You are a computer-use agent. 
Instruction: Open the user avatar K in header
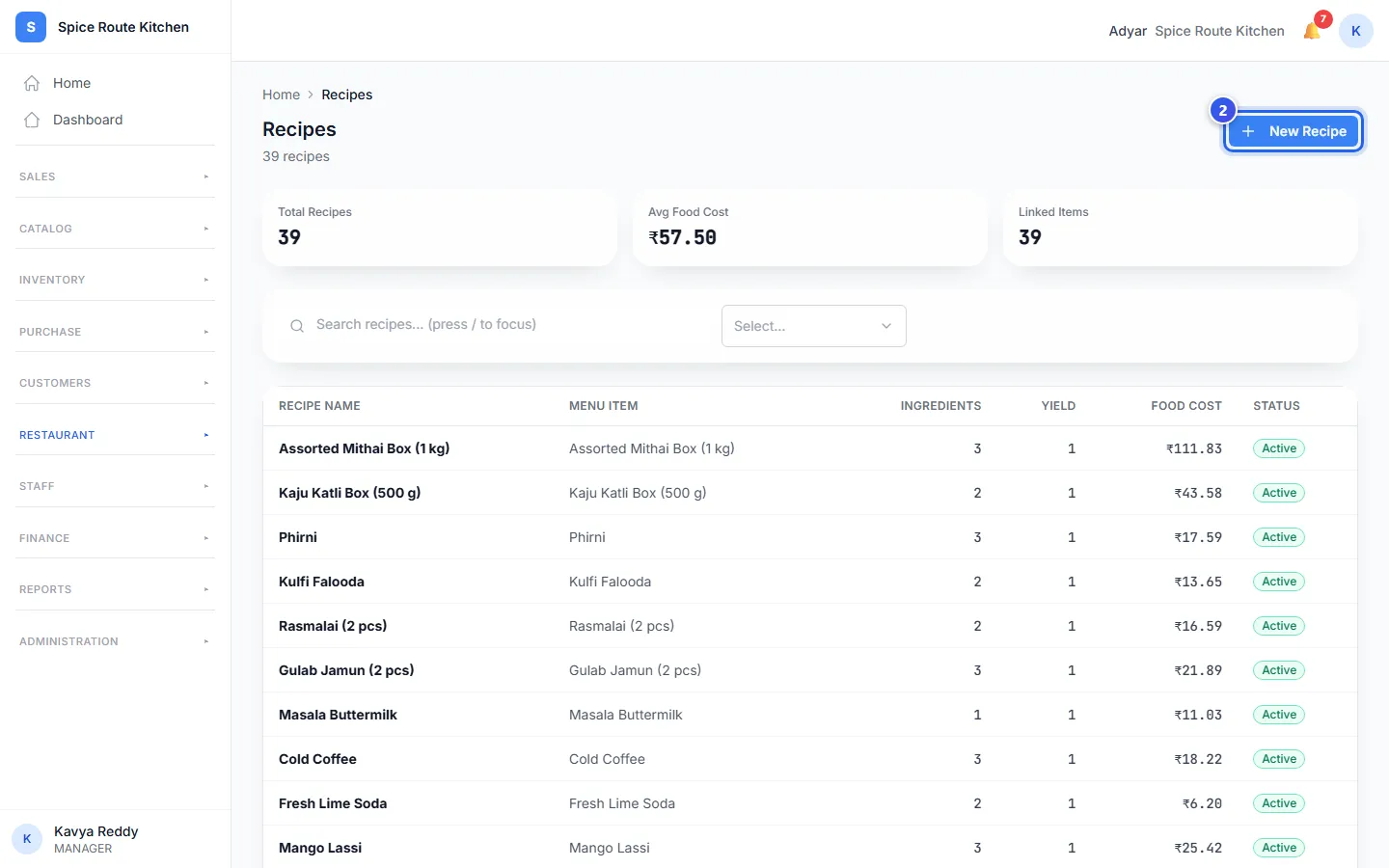[1355, 31]
